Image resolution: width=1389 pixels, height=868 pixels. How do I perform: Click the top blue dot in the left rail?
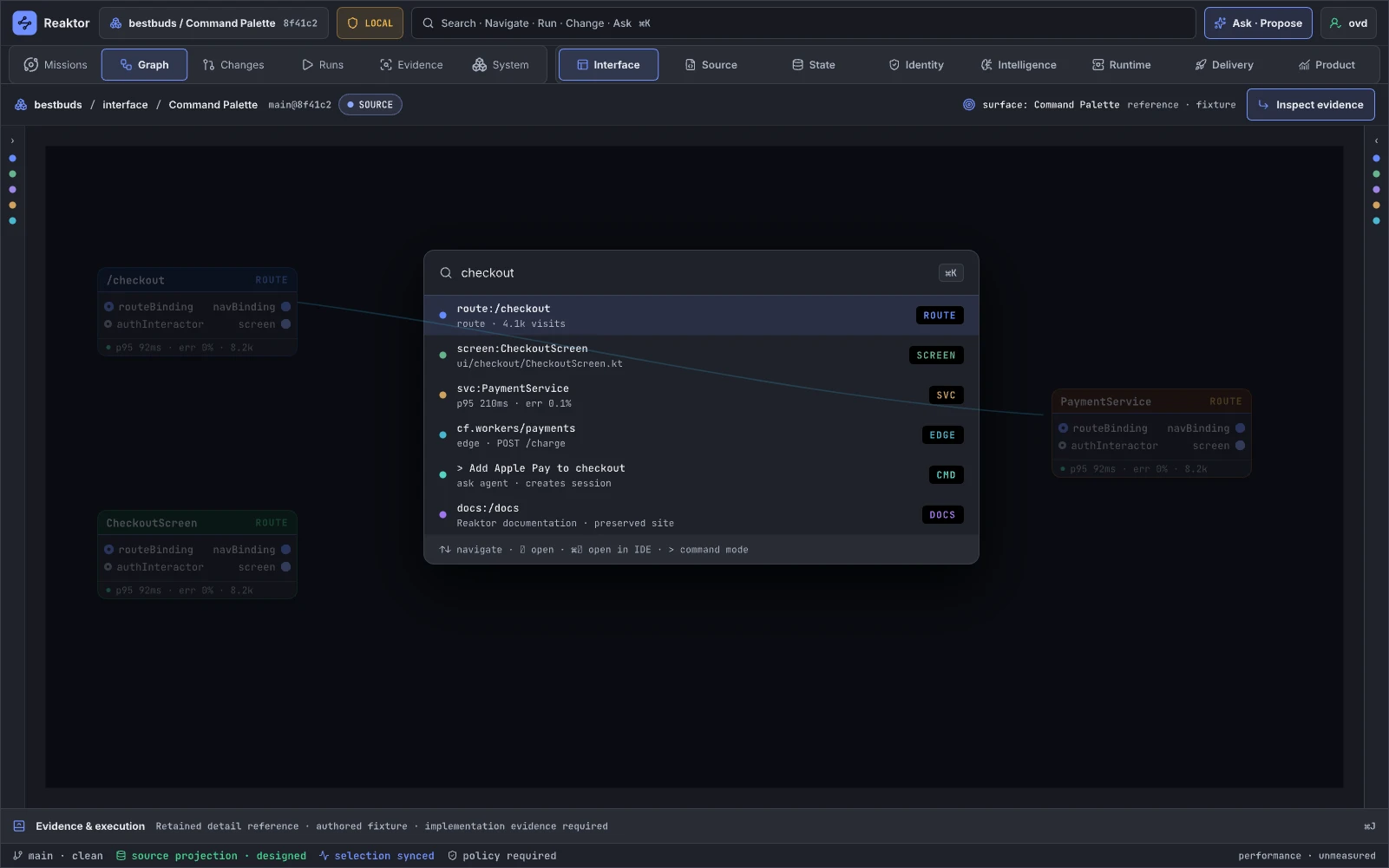point(12,159)
